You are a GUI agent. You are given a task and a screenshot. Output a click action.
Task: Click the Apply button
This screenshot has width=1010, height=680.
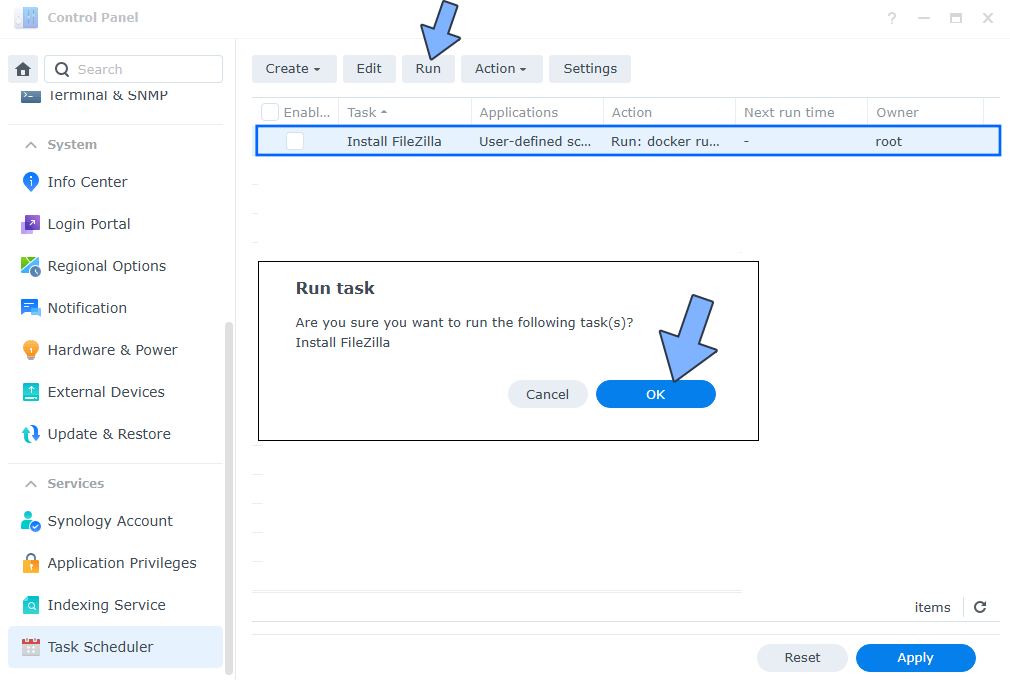point(915,657)
